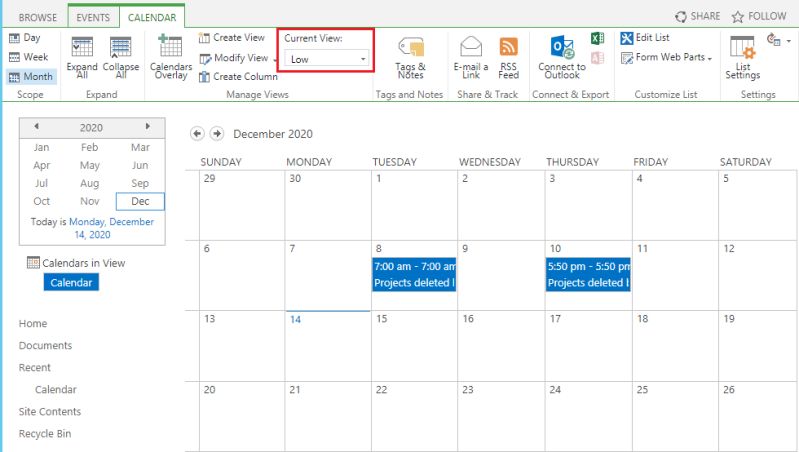Select Dec in the month picker
Image resolution: width=799 pixels, height=452 pixels.
click(x=140, y=201)
